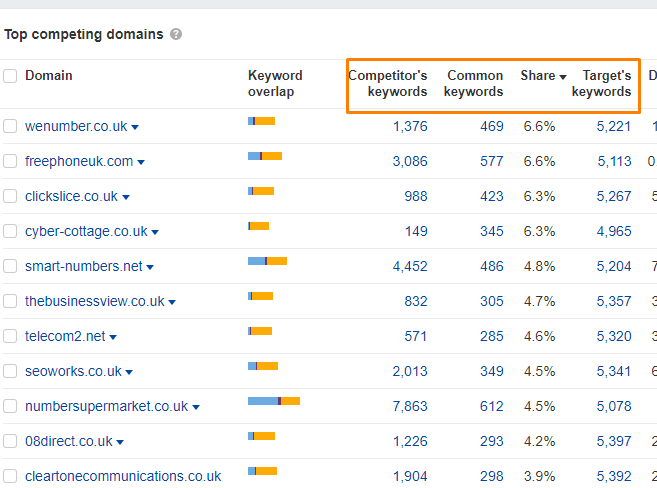Tick the select-all checkbox beside Domain header
The height and width of the screenshot is (488, 657).
pos(10,76)
